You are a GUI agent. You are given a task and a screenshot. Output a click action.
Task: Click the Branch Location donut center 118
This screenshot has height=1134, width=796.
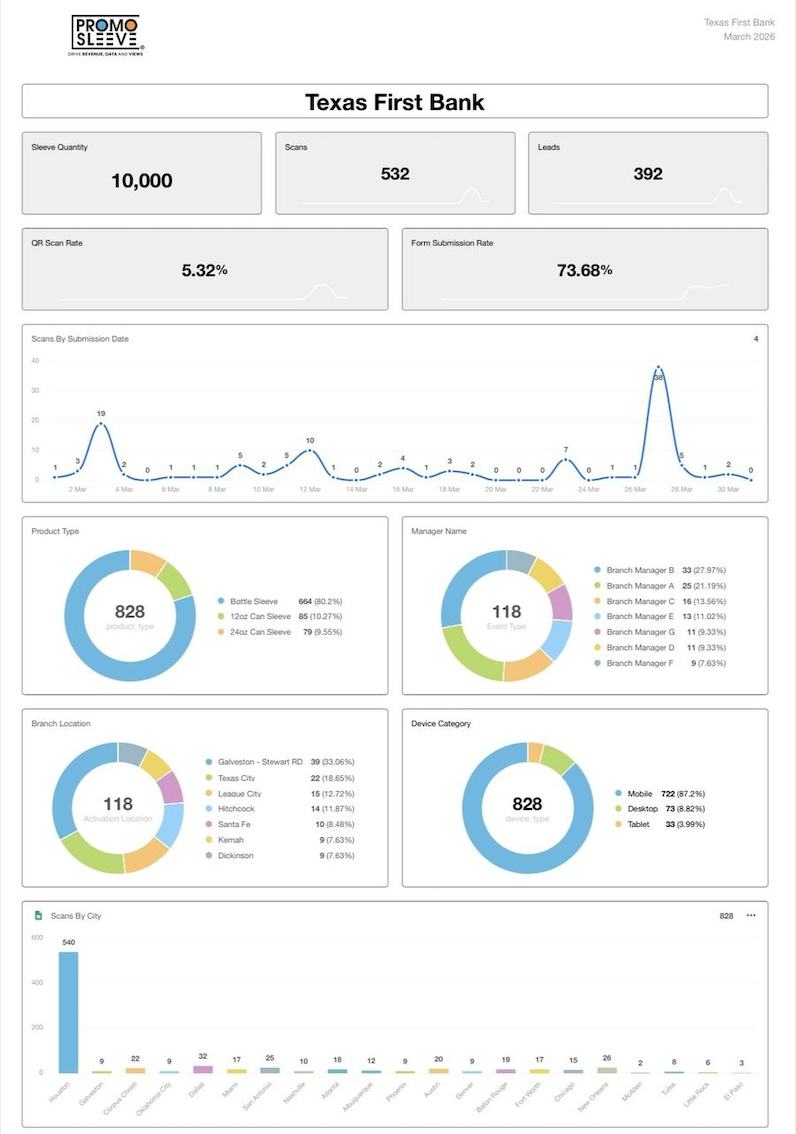[x=118, y=804]
